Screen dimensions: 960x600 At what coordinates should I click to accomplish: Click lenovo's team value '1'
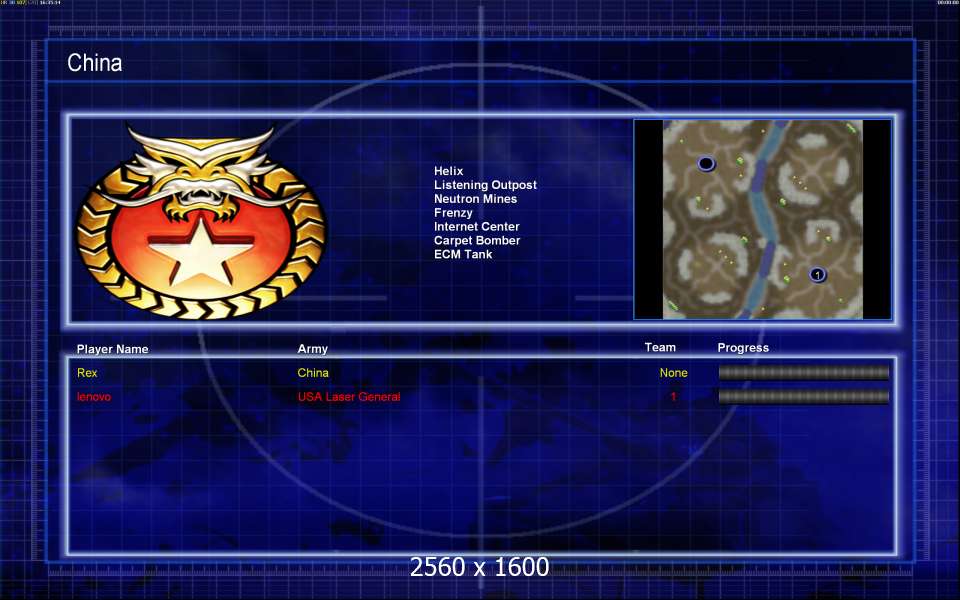pyautogui.click(x=673, y=397)
